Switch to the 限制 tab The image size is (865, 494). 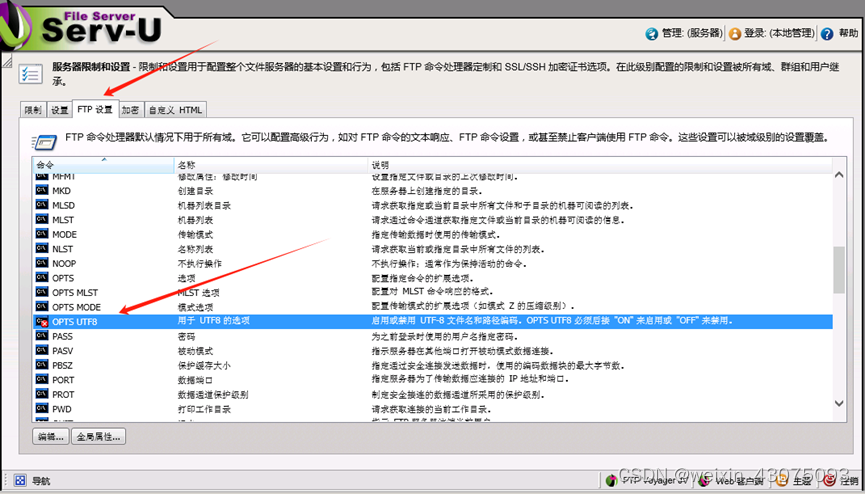click(x=33, y=110)
